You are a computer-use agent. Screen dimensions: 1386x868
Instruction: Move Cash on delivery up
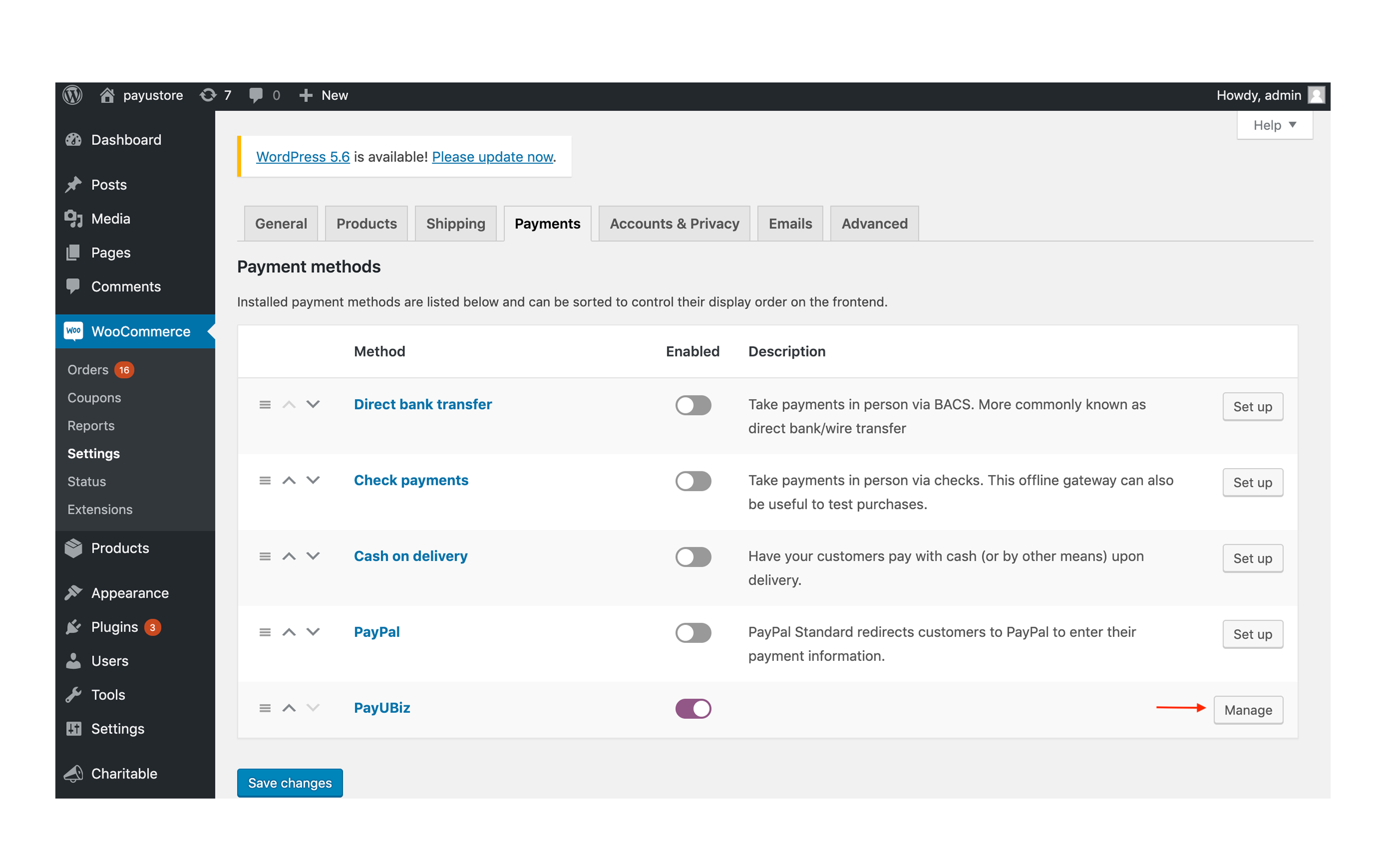[x=289, y=556]
